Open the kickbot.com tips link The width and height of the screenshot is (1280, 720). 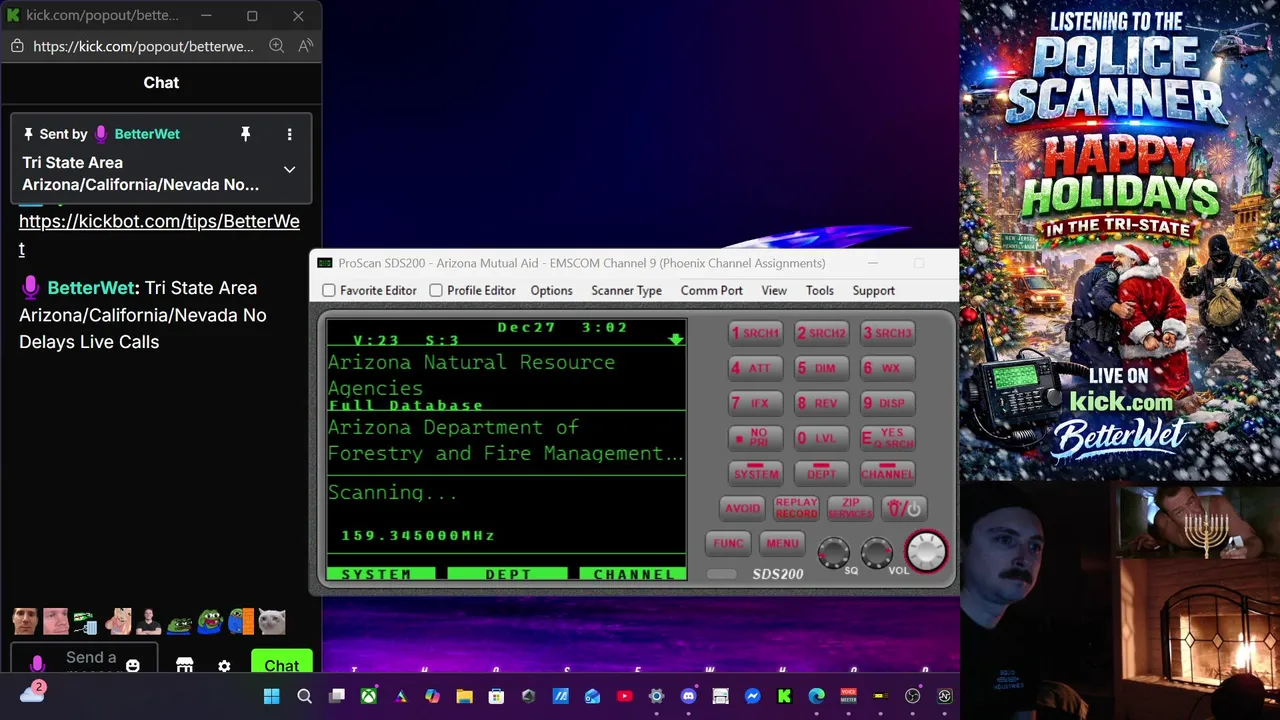tap(159, 234)
